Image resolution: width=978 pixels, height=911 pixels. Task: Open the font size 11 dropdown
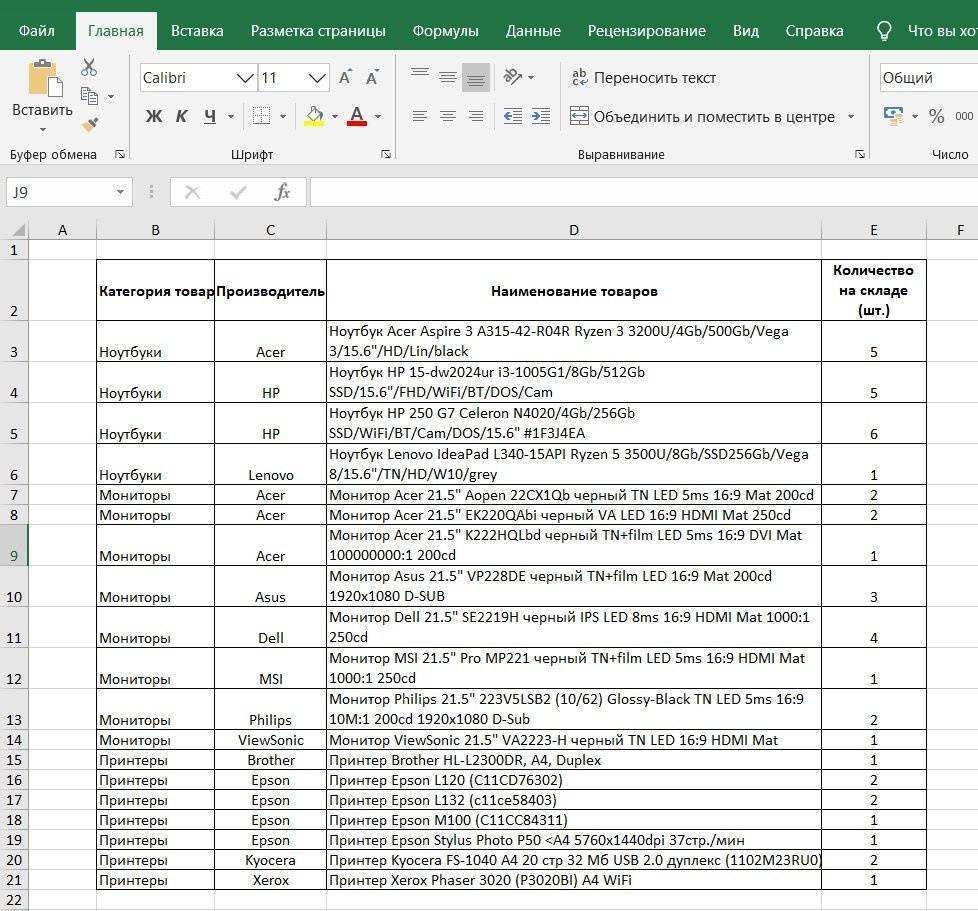pos(317,77)
